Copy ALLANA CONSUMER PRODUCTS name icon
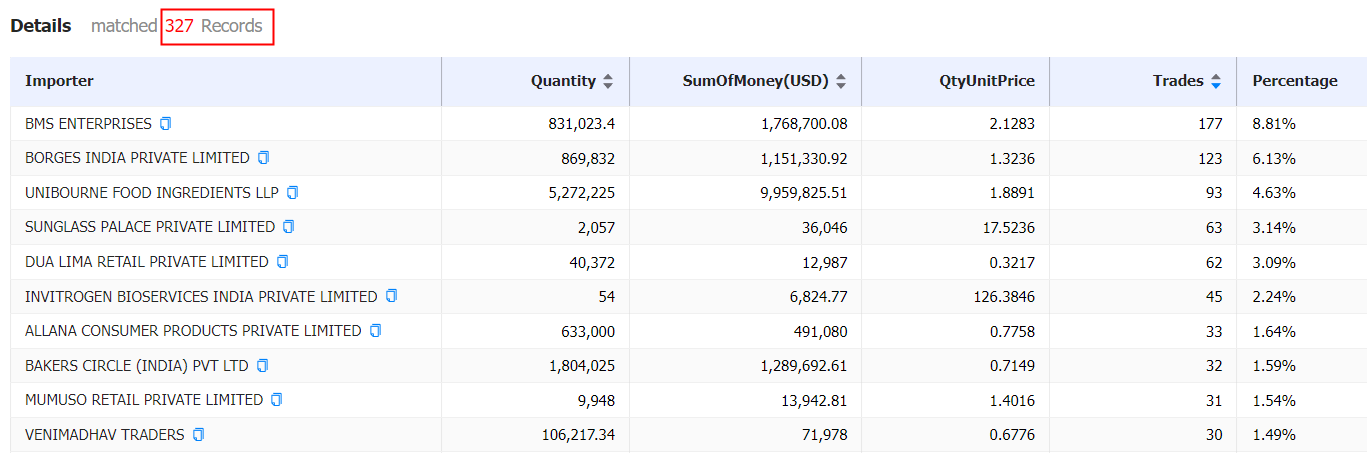The width and height of the screenshot is (1367, 453). pos(376,331)
